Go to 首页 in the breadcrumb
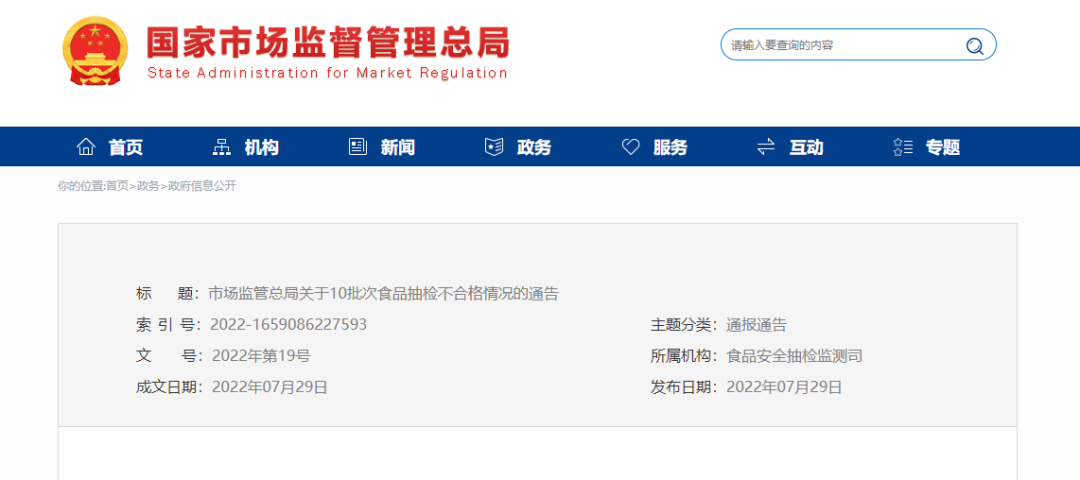The width and height of the screenshot is (1080, 480). click(119, 186)
